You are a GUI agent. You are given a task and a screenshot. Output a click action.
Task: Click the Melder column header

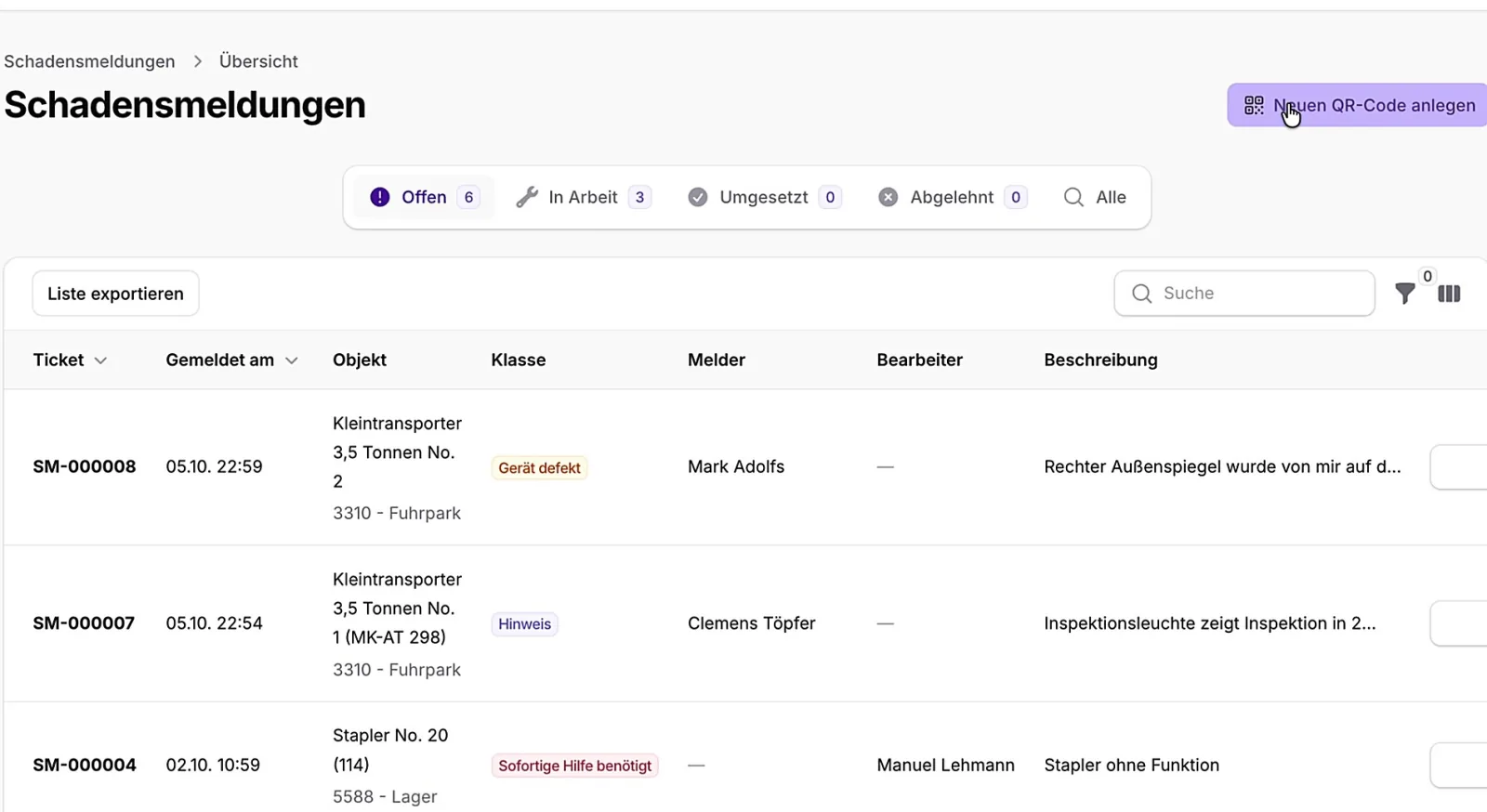717,360
